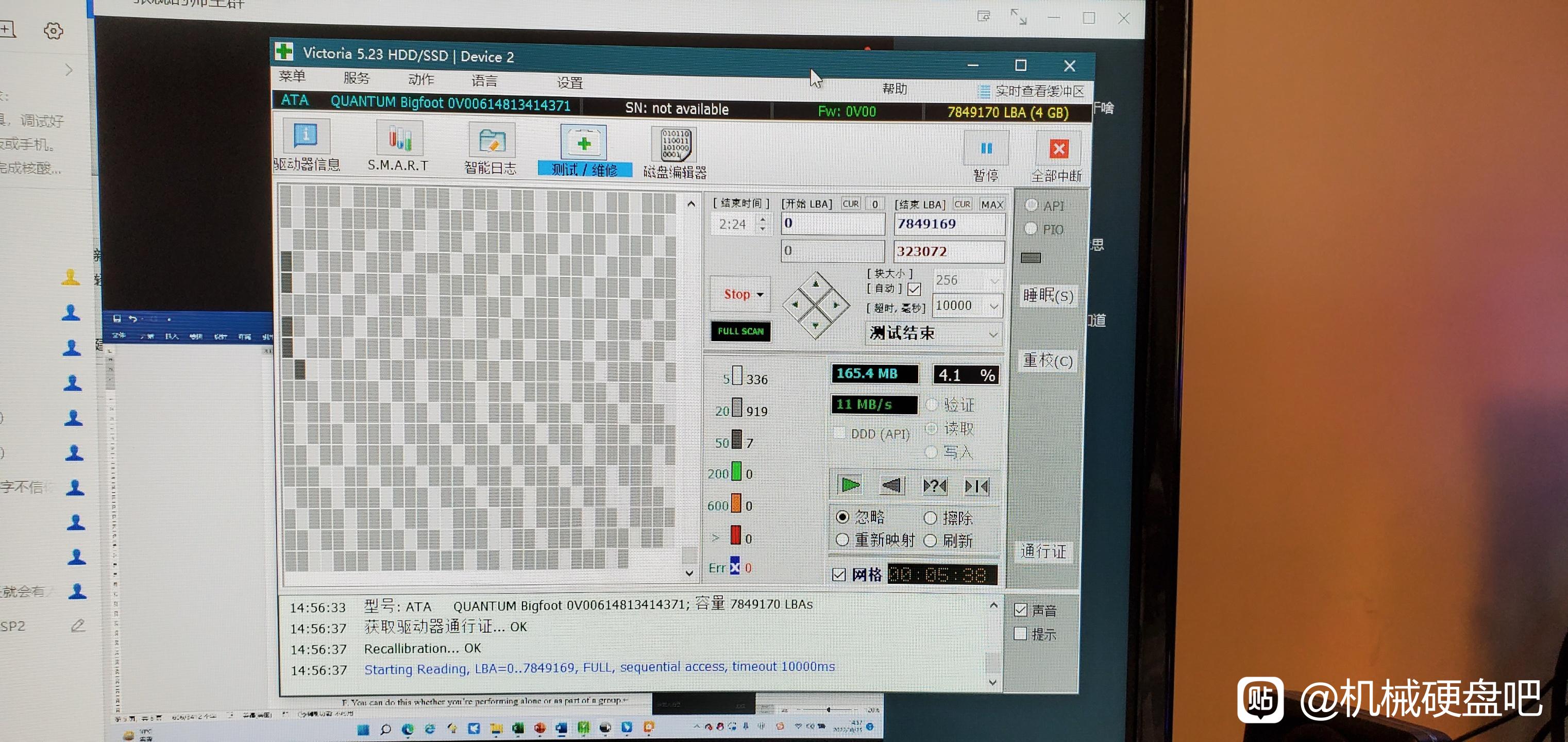The width and height of the screenshot is (1568, 742).
Task: Open the 256 block size dropdown
Action: click(x=994, y=281)
